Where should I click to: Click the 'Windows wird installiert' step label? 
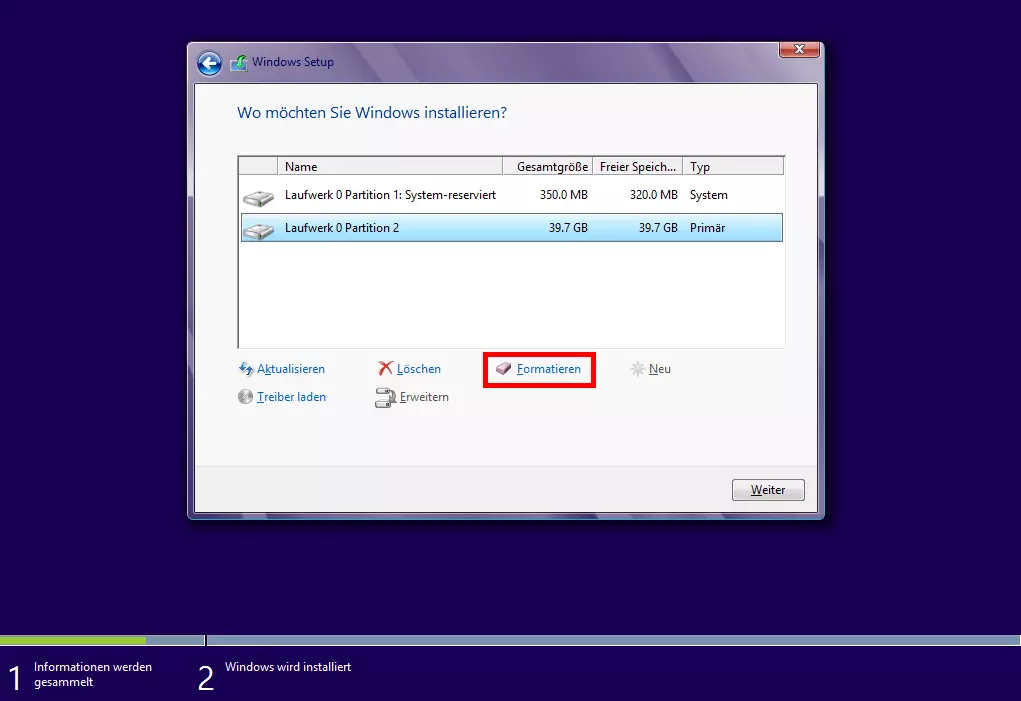click(288, 667)
